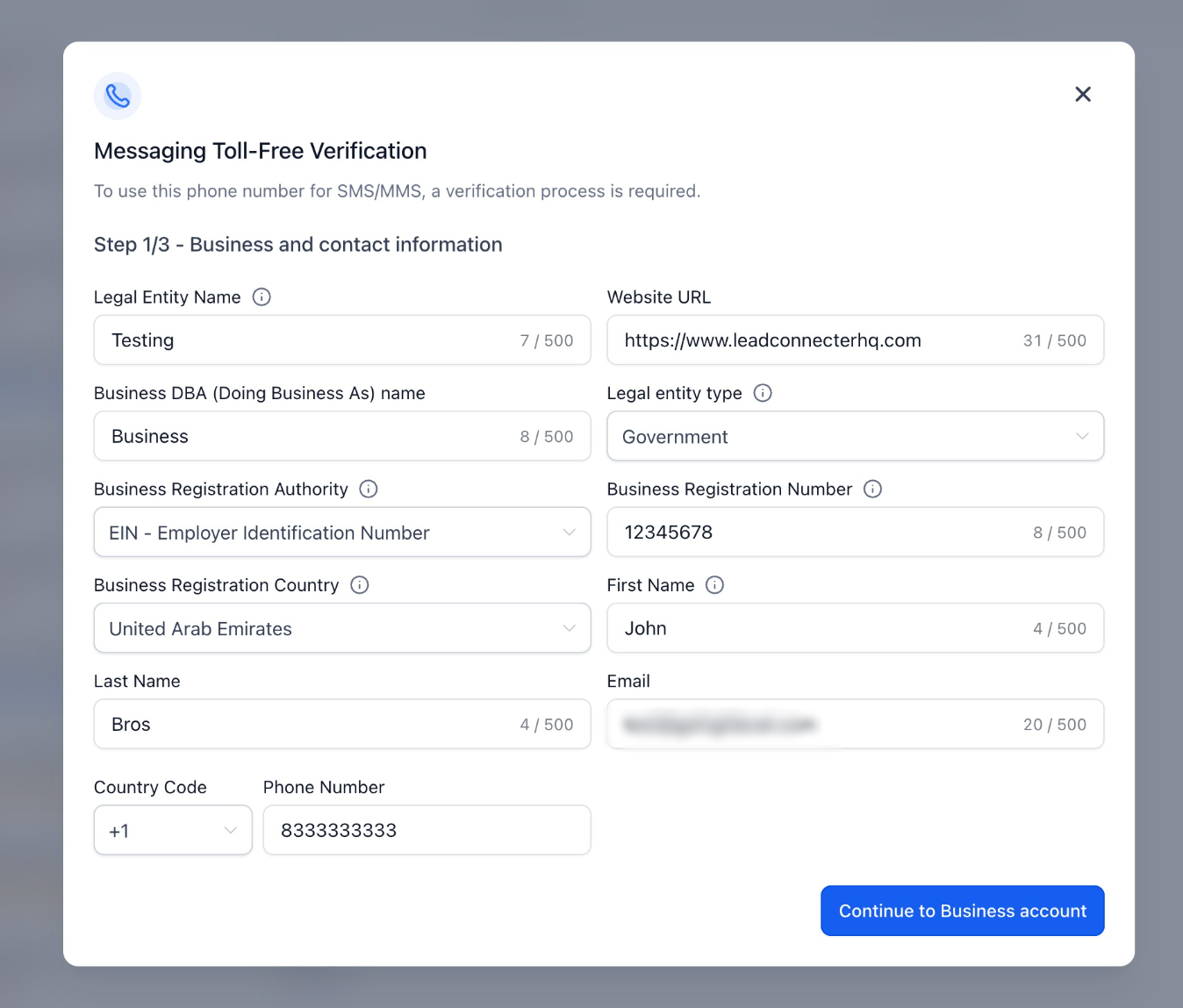Click the Business Registration Number field

[x=855, y=533]
